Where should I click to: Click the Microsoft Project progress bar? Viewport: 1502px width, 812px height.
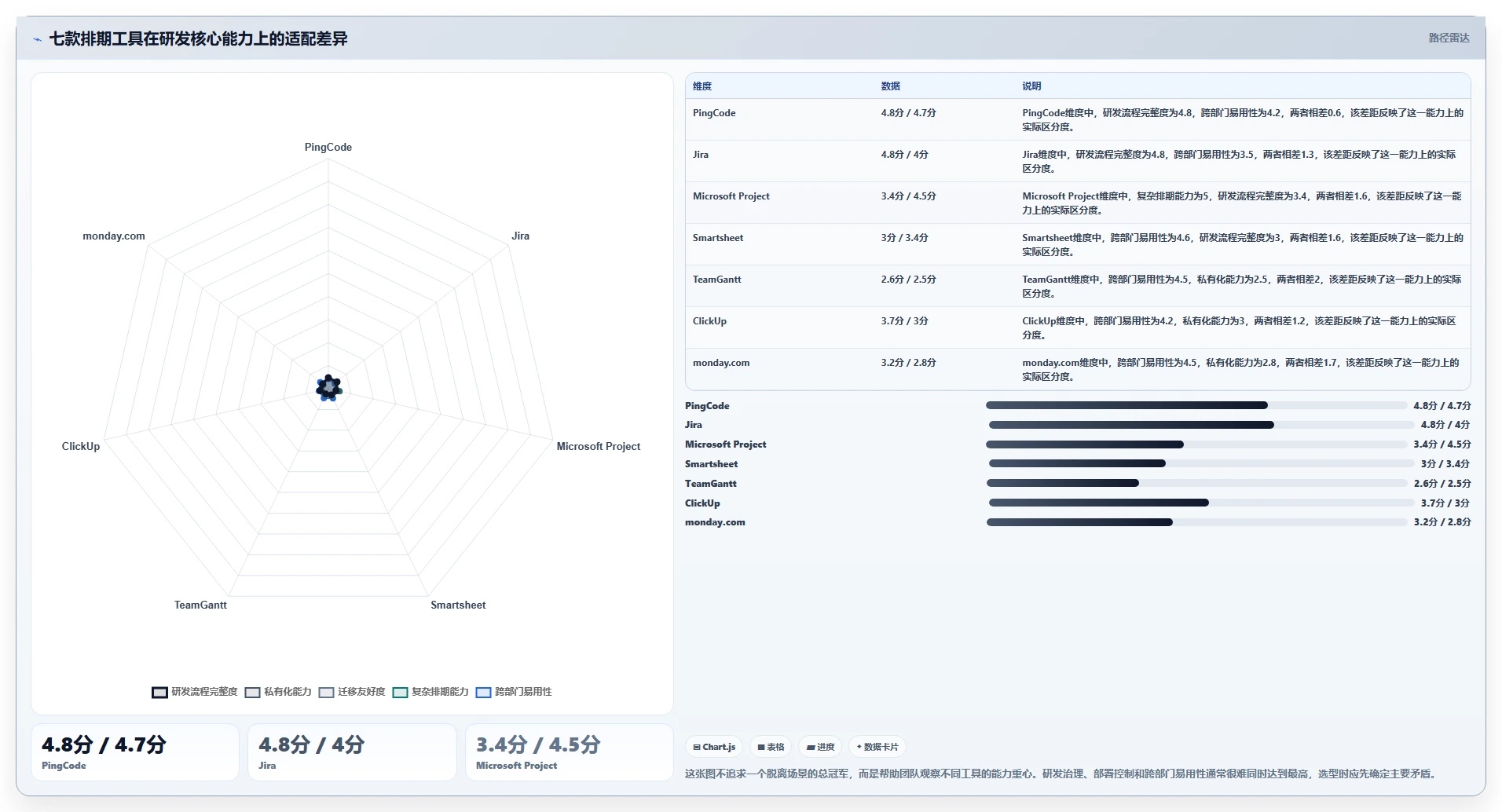pos(1196,444)
